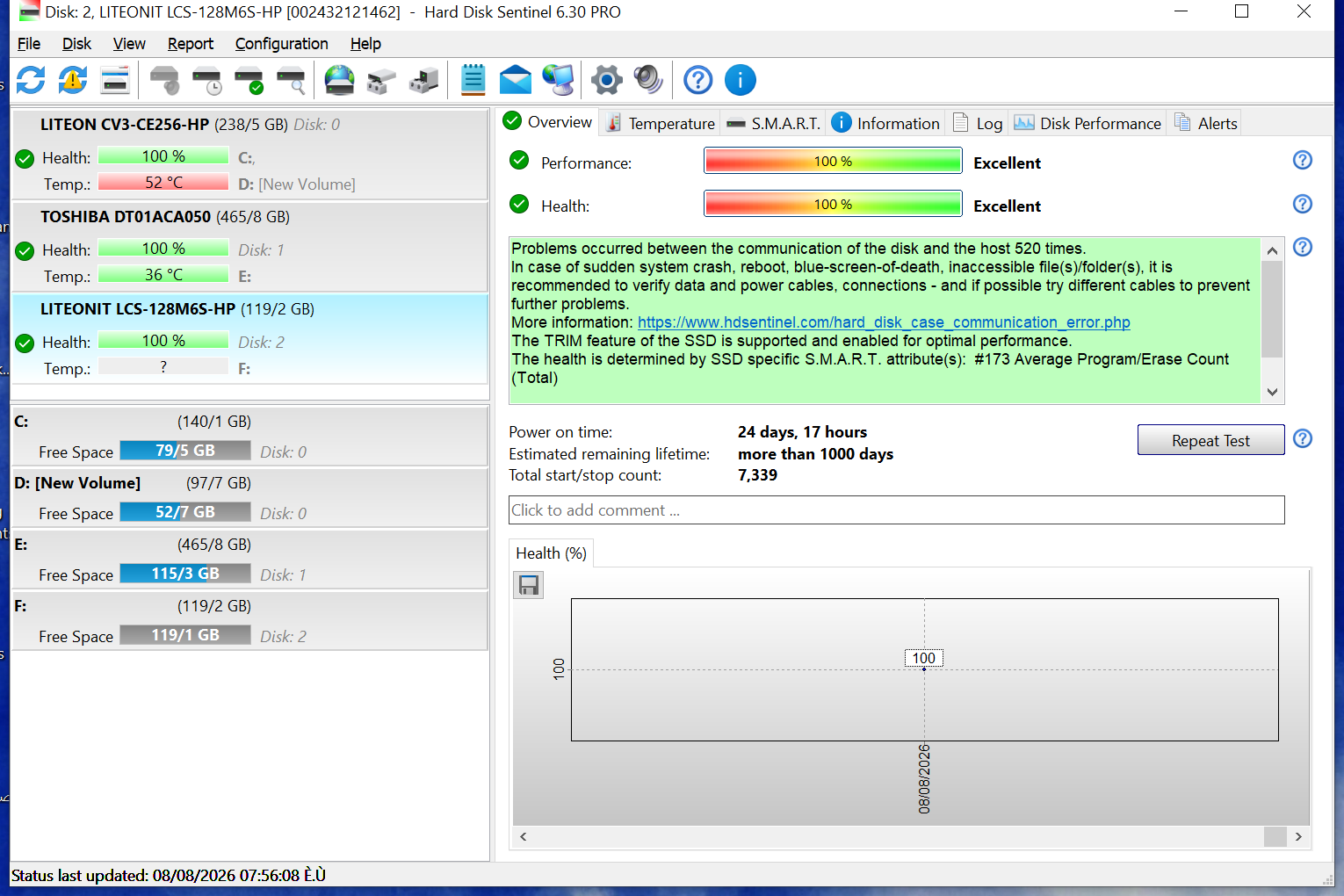1344x896 pixels.
Task: Click the 'D: [New Volume]' partition label
Action: [77, 483]
